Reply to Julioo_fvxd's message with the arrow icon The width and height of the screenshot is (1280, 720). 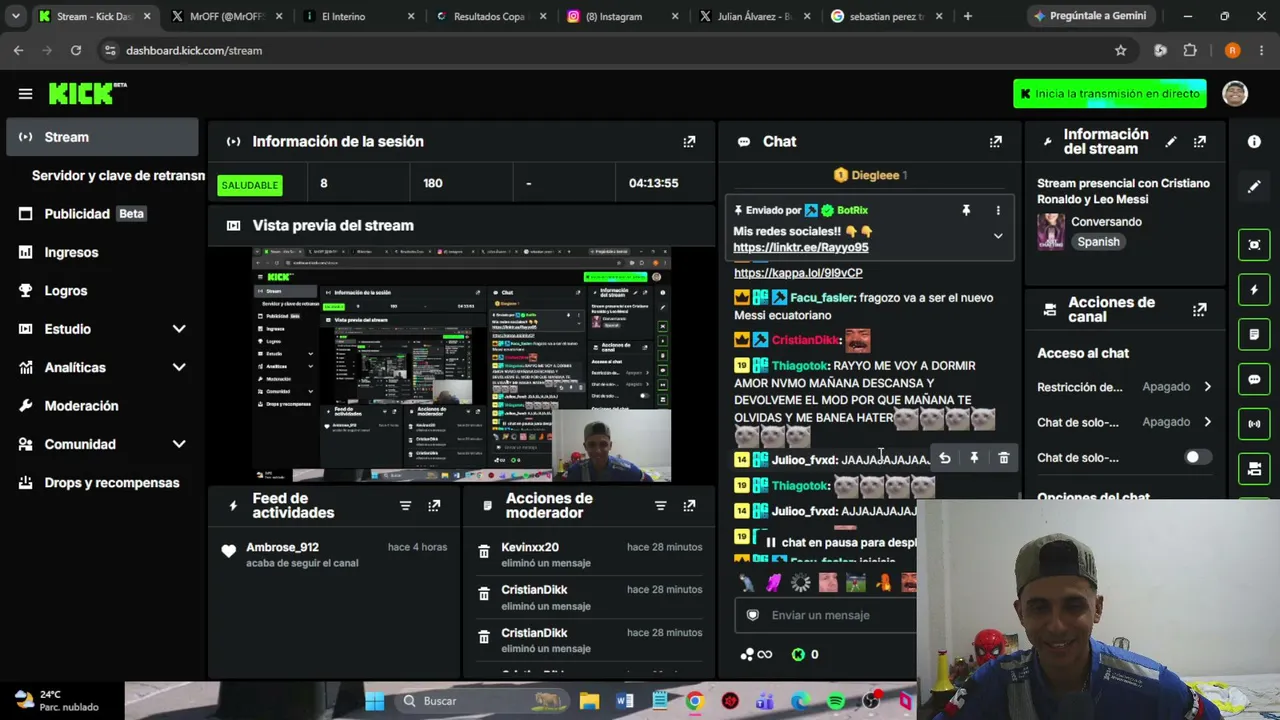coord(945,458)
